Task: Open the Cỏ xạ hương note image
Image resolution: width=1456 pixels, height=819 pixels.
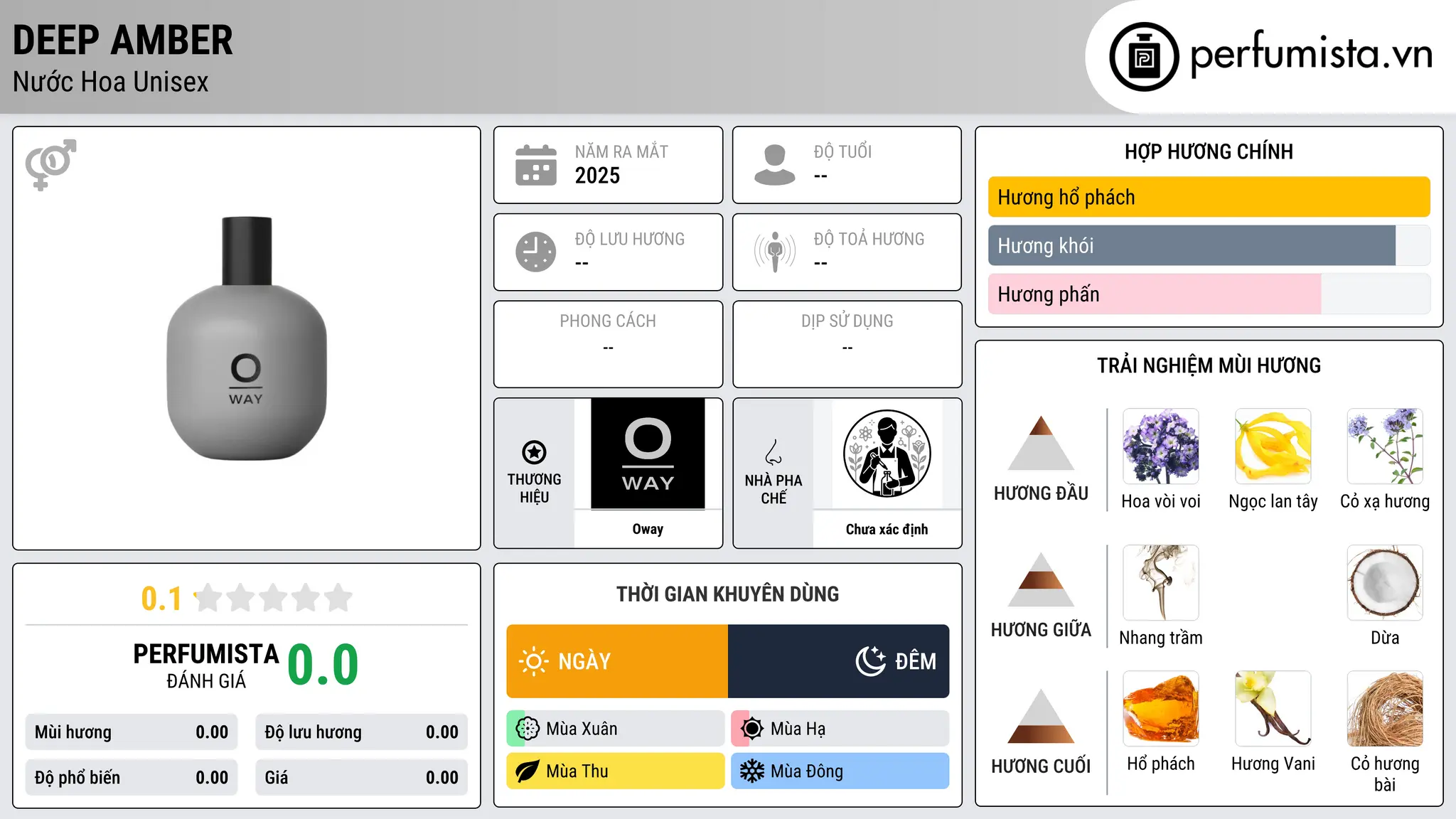Action: click(1385, 446)
